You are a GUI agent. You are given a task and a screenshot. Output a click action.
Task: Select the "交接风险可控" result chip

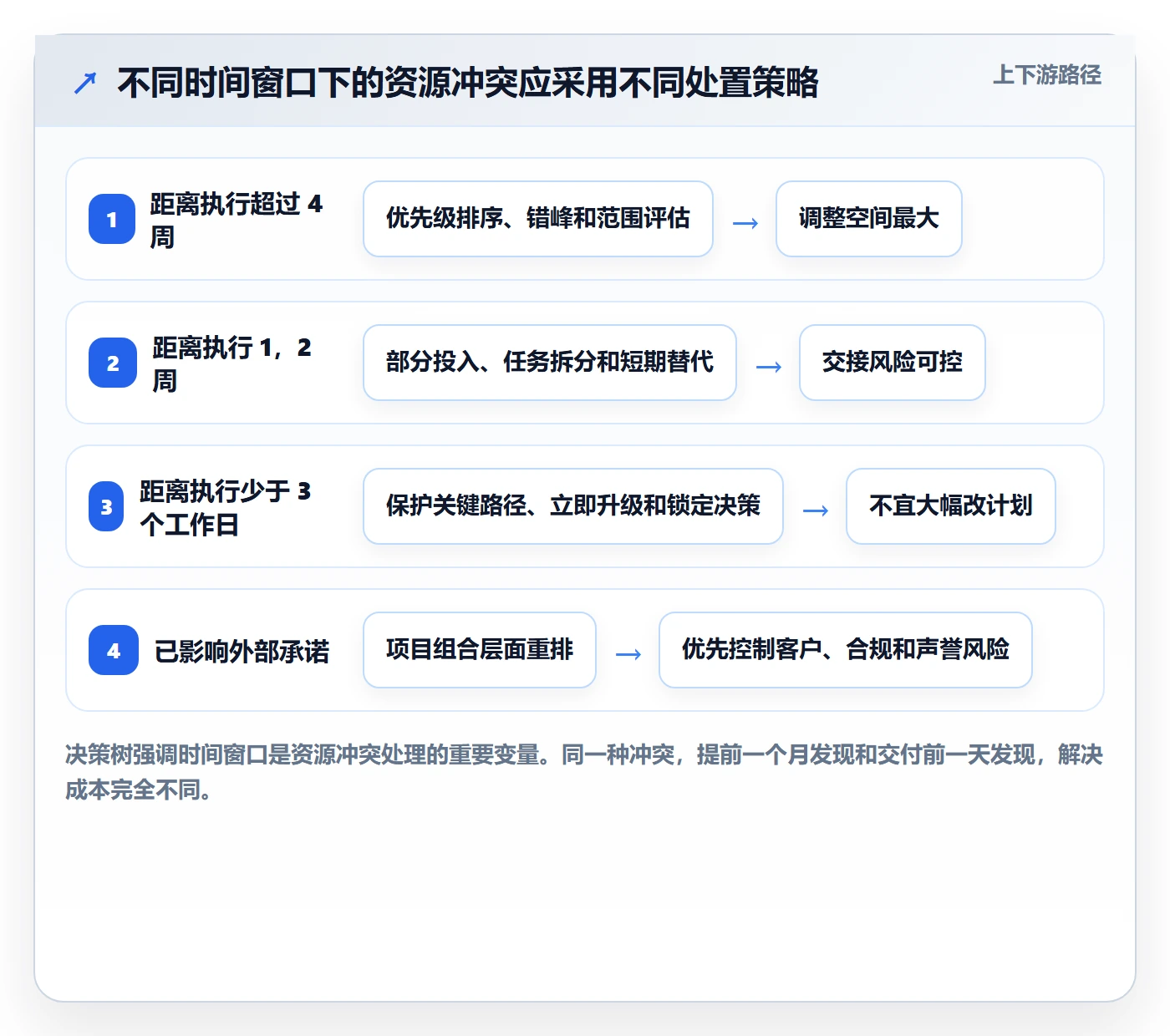pos(893,363)
